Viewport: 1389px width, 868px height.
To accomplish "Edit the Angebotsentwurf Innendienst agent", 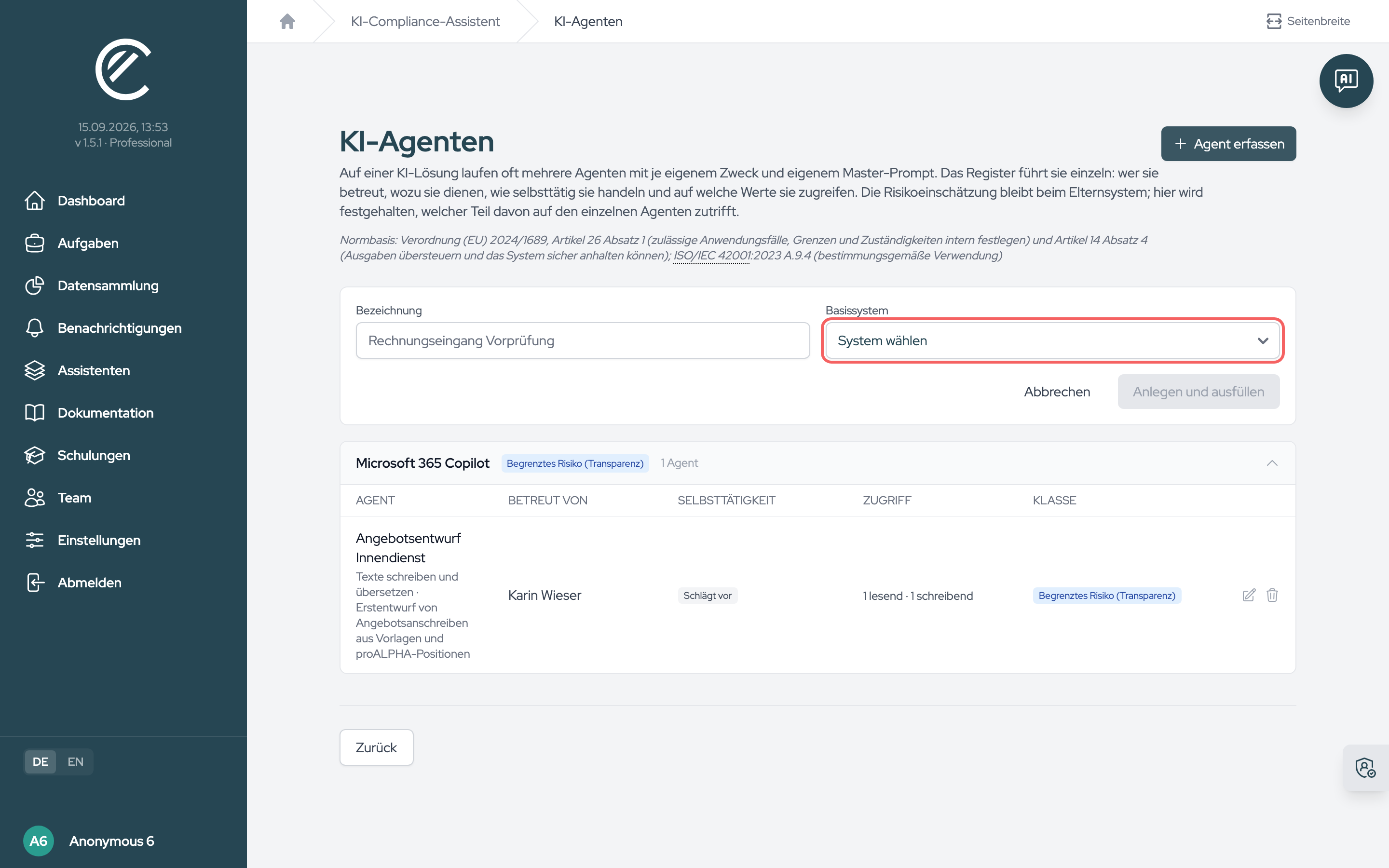I will point(1249,596).
